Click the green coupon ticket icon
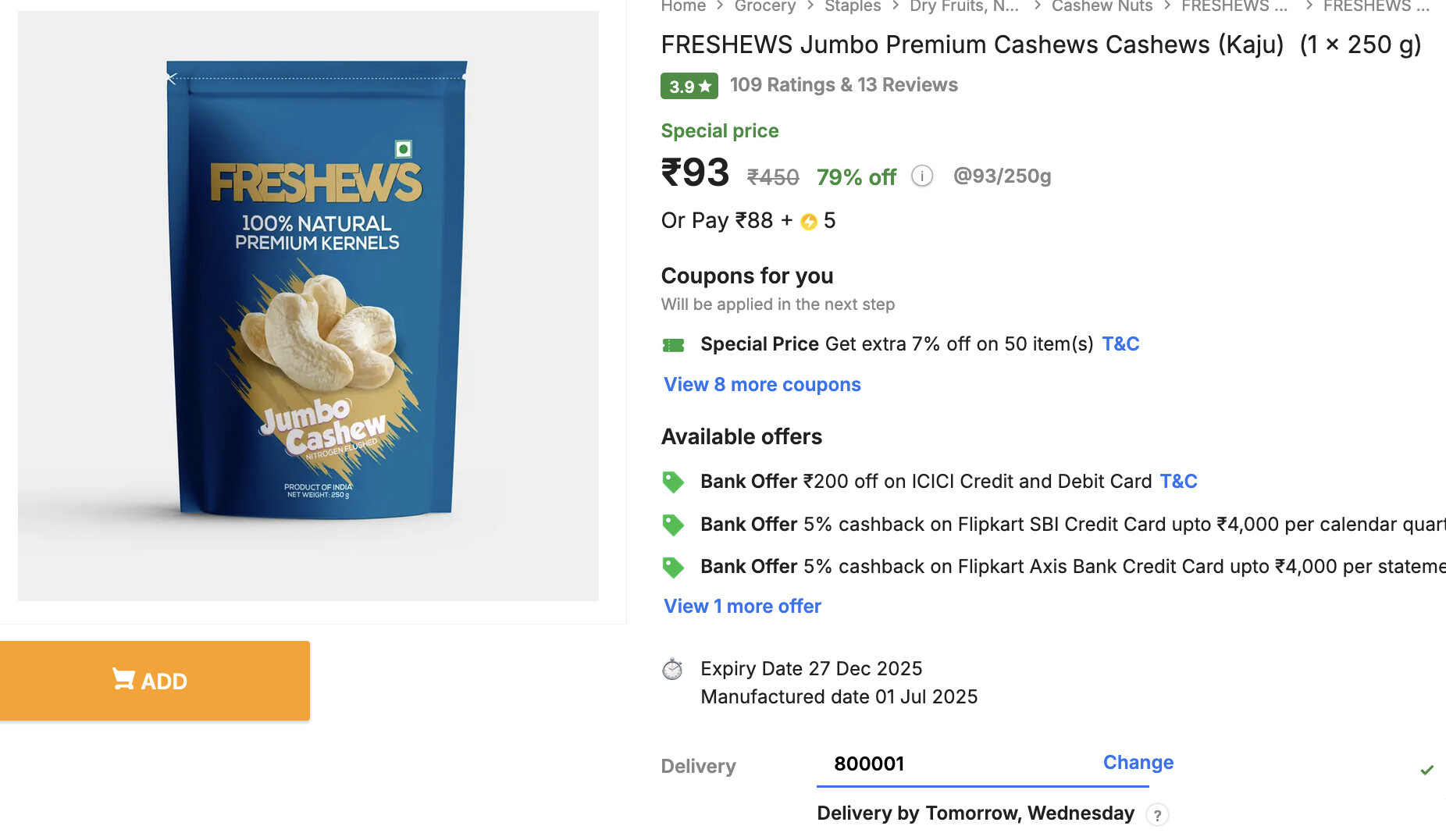 [673, 345]
